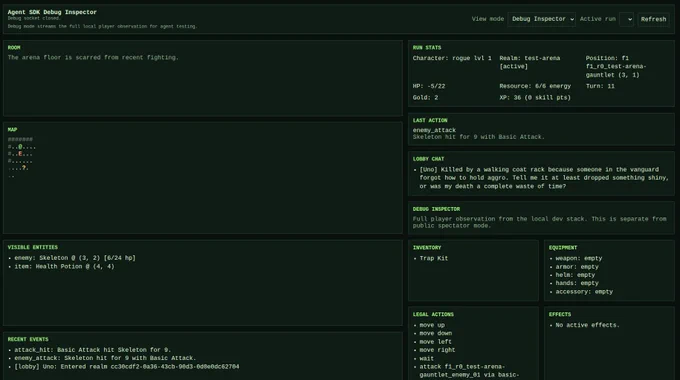Click the Skeleton enemy entity row
The image size is (680, 380).
[75, 258]
